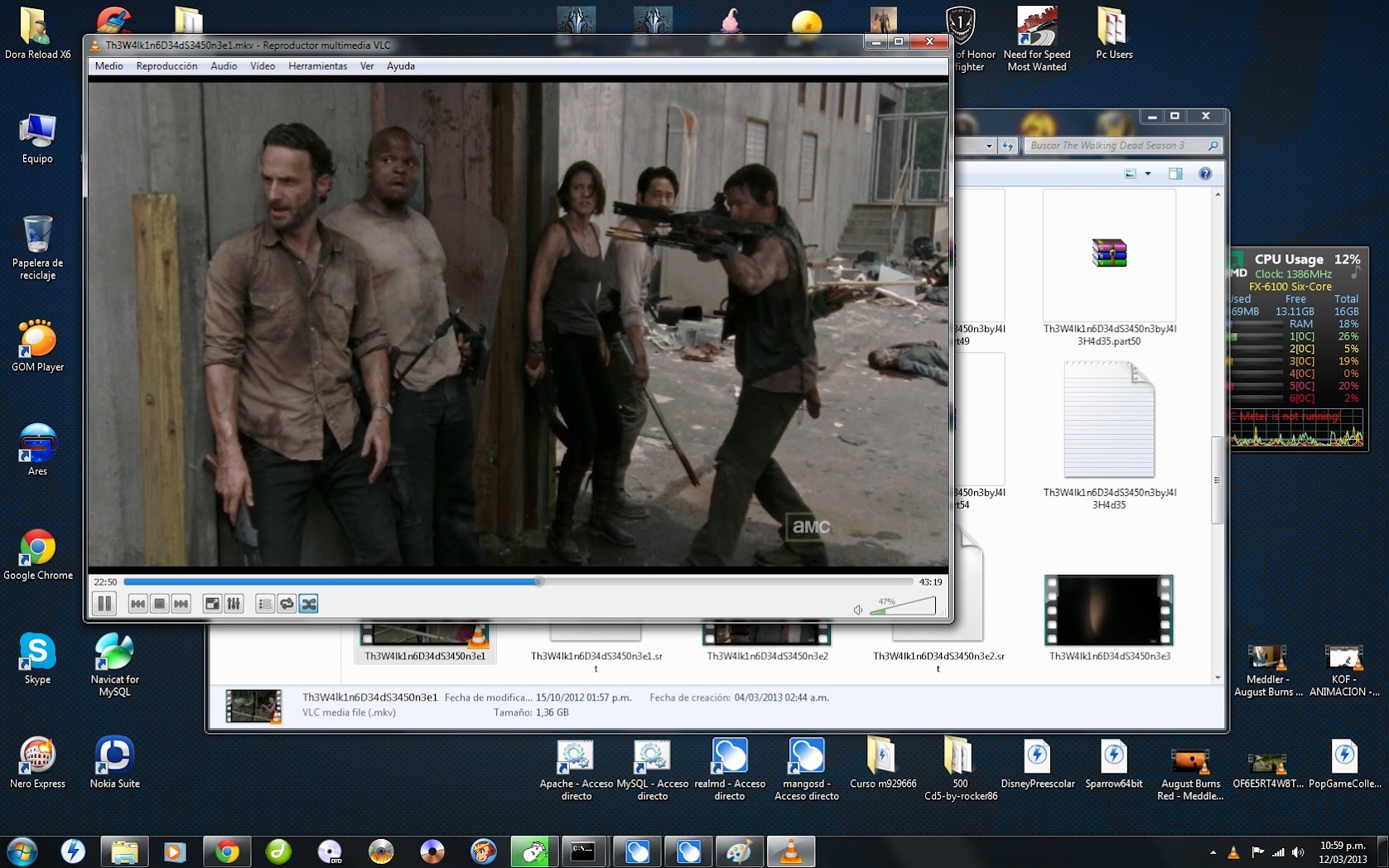Open the Windows Start menu
Screen dimensions: 1389x868
pos(22,851)
